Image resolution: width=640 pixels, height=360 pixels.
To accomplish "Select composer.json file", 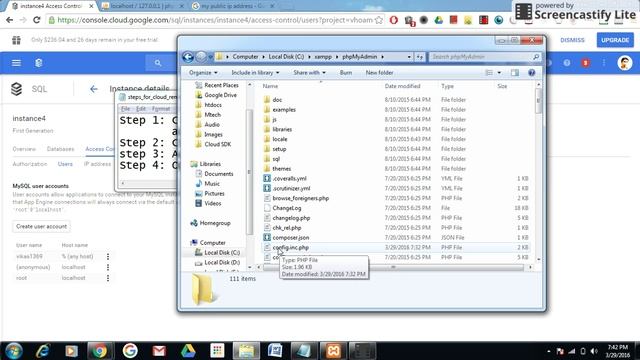I will (291, 237).
